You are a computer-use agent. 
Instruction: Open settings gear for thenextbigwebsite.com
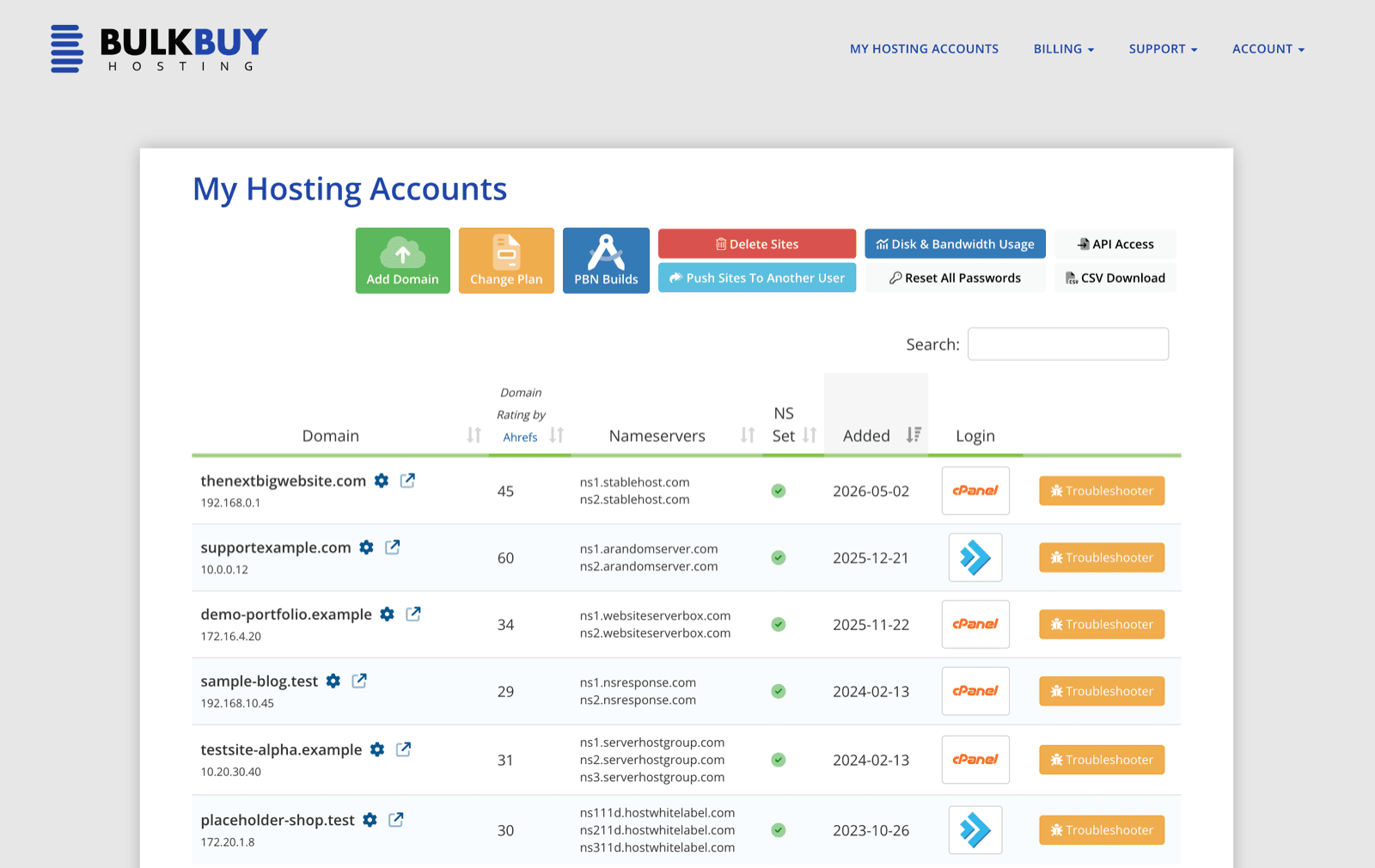click(382, 481)
